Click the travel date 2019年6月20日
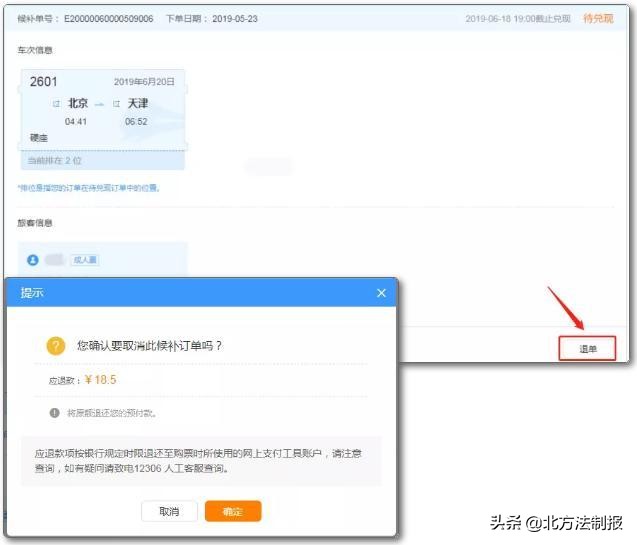The width and height of the screenshot is (637, 545). (x=144, y=82)
